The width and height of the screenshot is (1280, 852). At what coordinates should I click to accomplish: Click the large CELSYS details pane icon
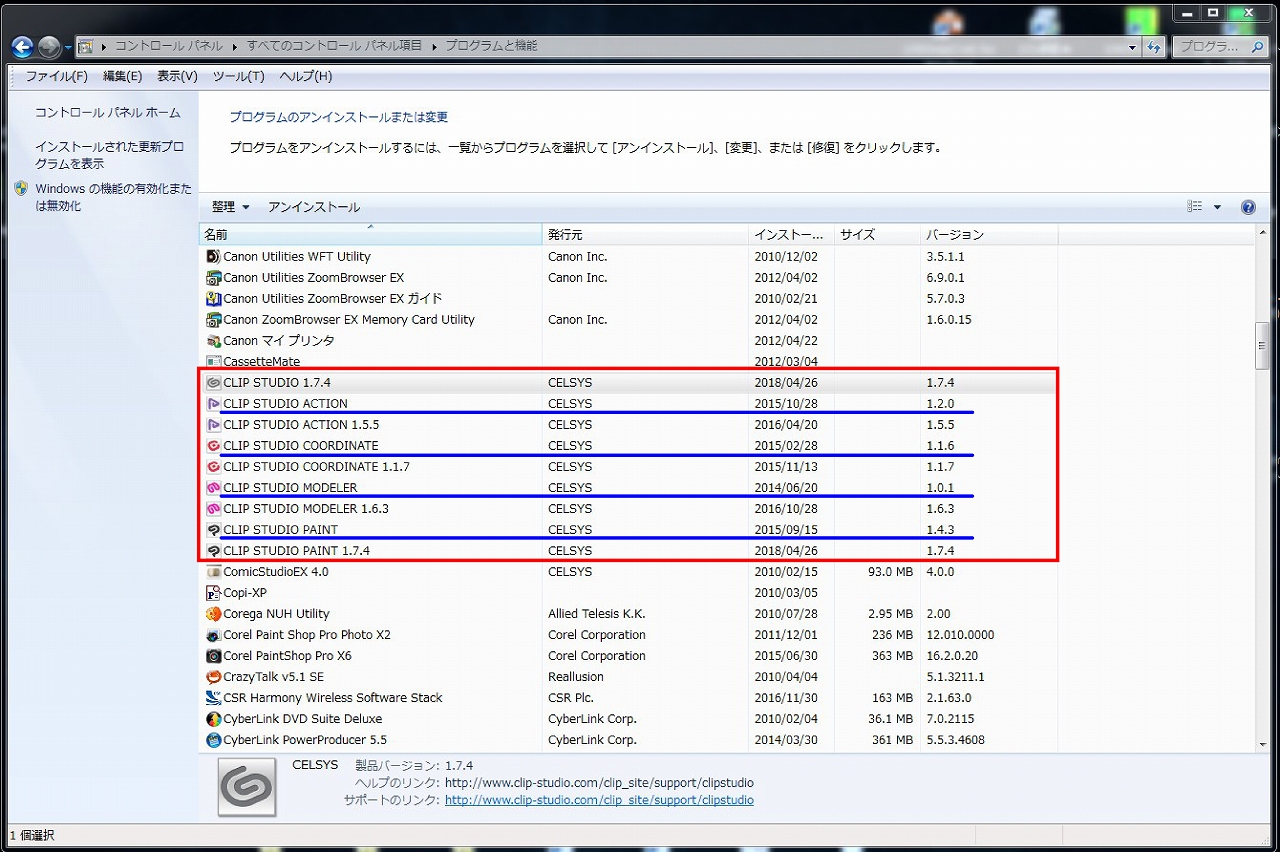coord(247,788)
